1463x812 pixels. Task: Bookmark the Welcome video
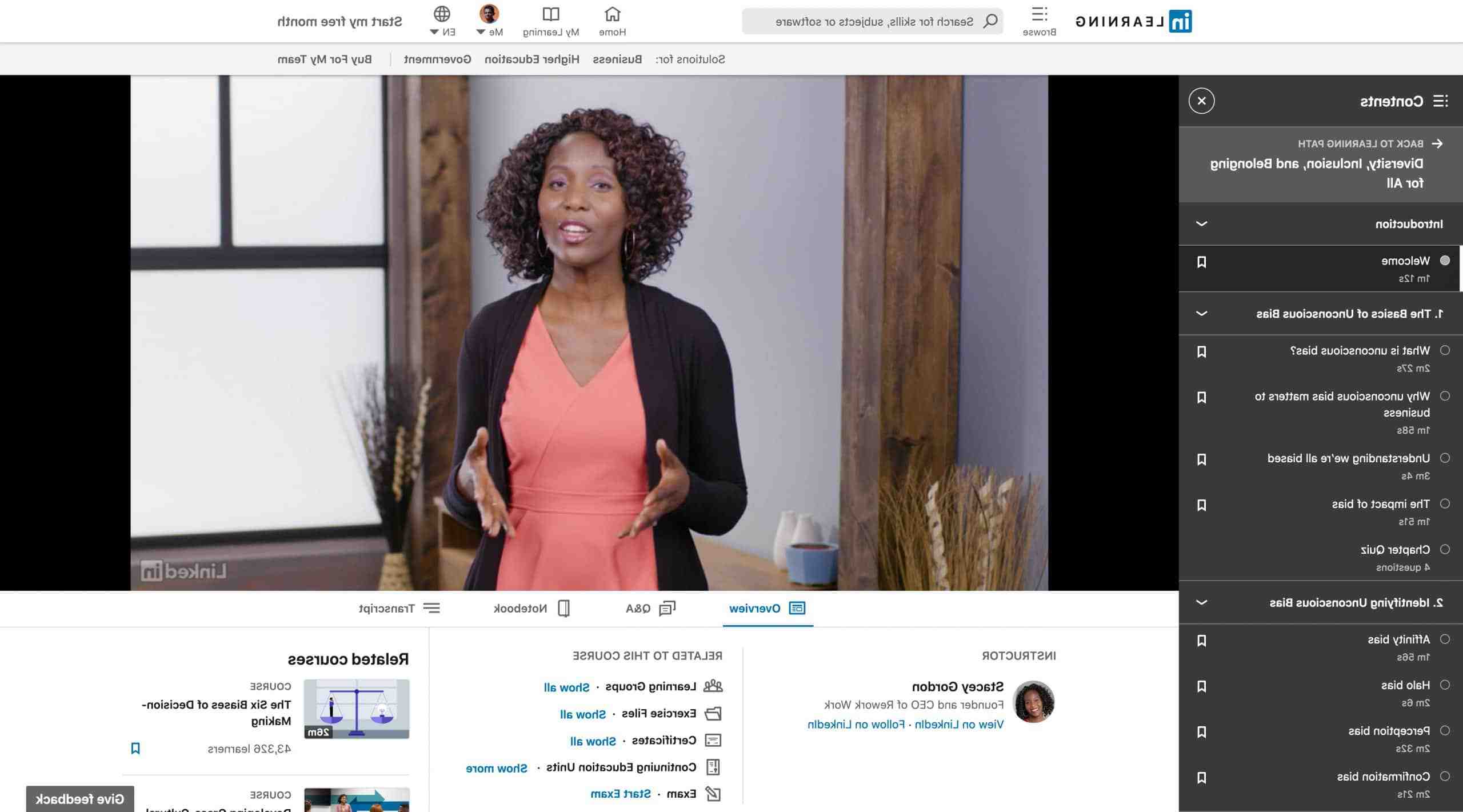click(x=1201, y=262)
